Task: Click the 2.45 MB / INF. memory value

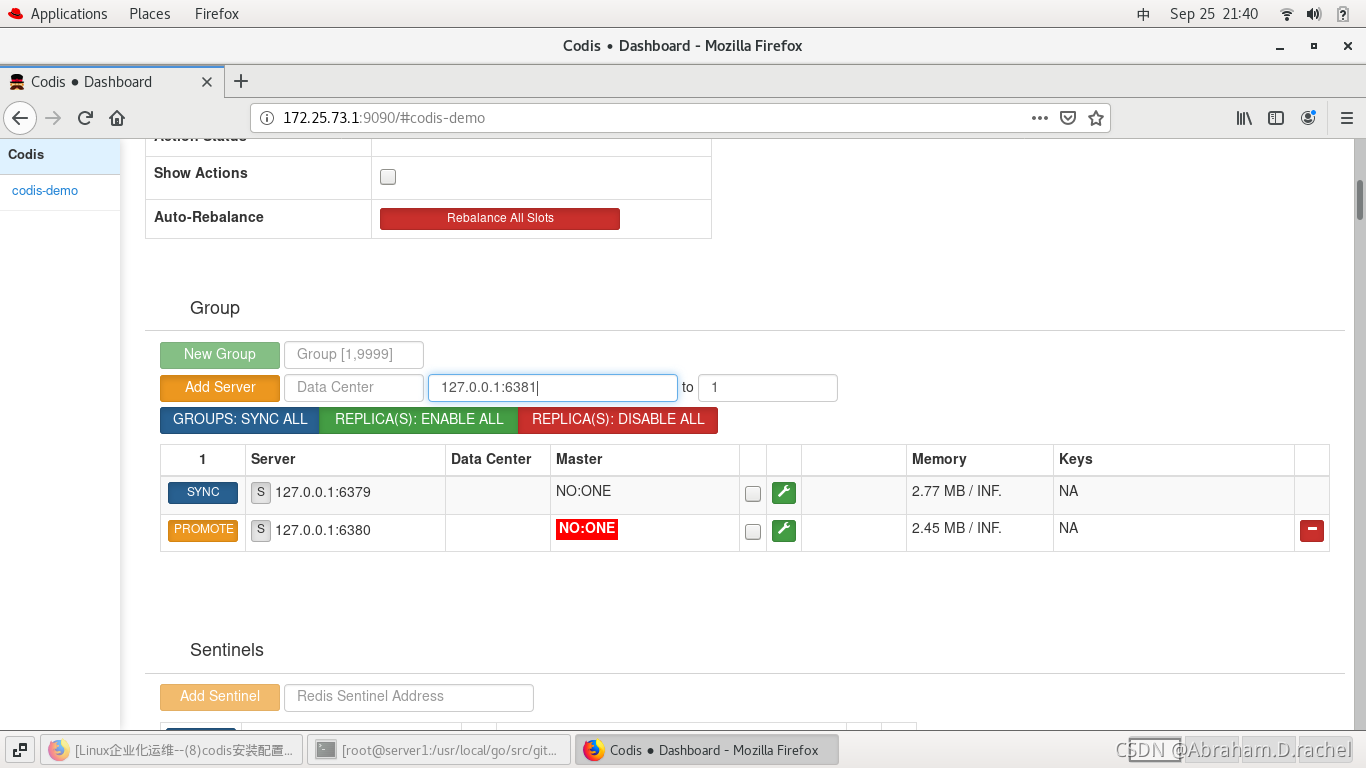Action: [x=957, y=528]
